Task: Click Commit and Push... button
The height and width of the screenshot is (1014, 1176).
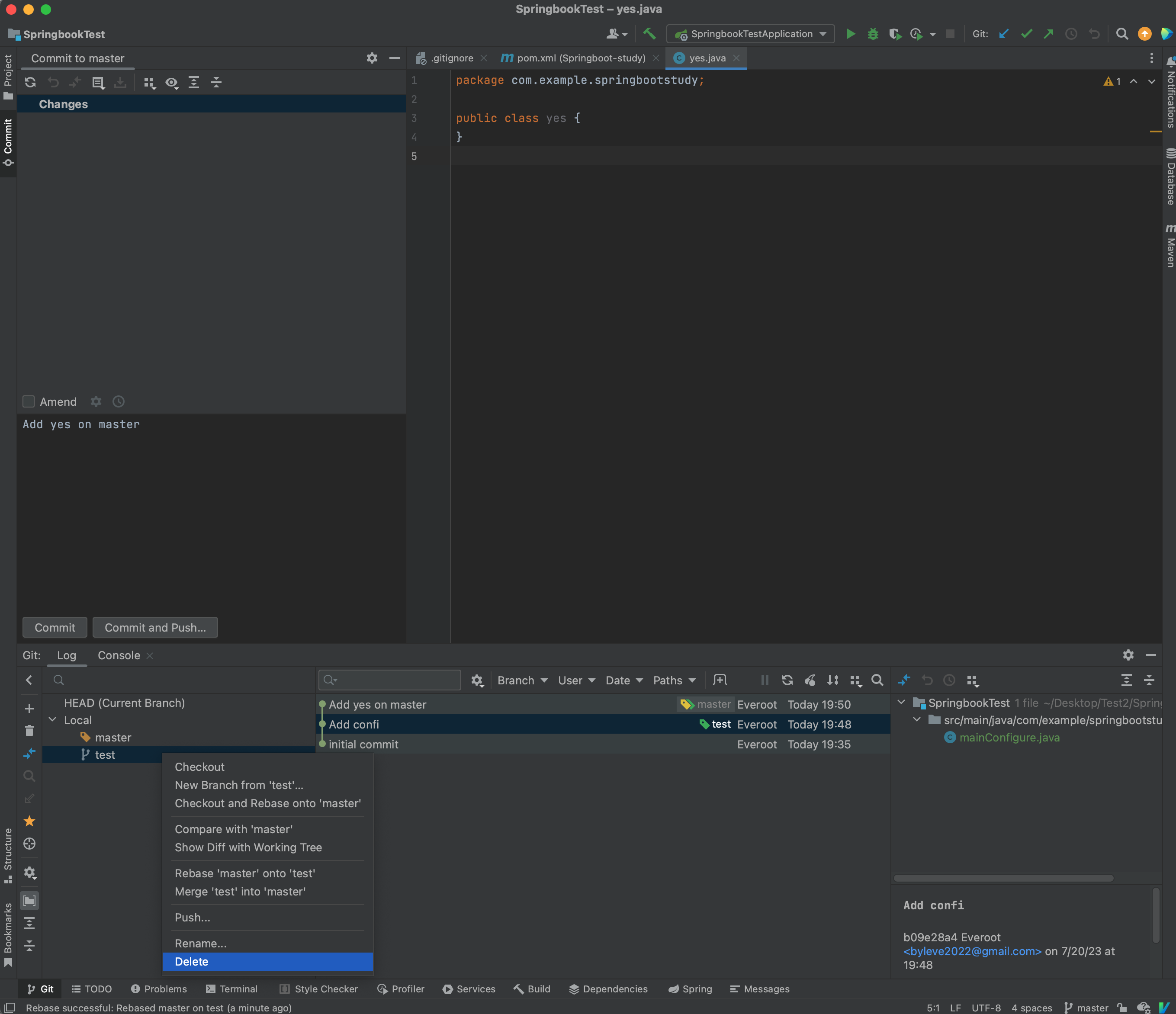Action: [x=155, y=627]
